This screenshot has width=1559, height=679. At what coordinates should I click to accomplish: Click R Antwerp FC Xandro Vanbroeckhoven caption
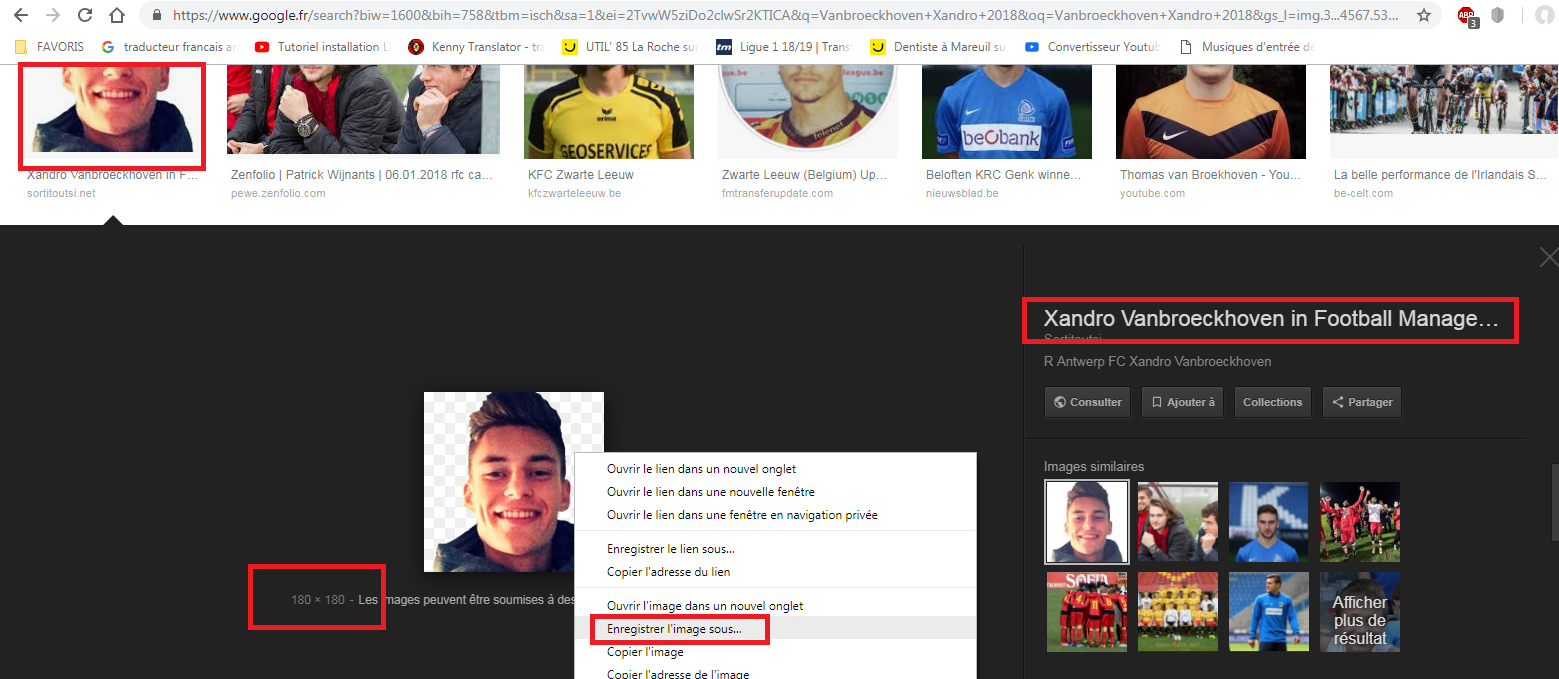point(1158,361)
